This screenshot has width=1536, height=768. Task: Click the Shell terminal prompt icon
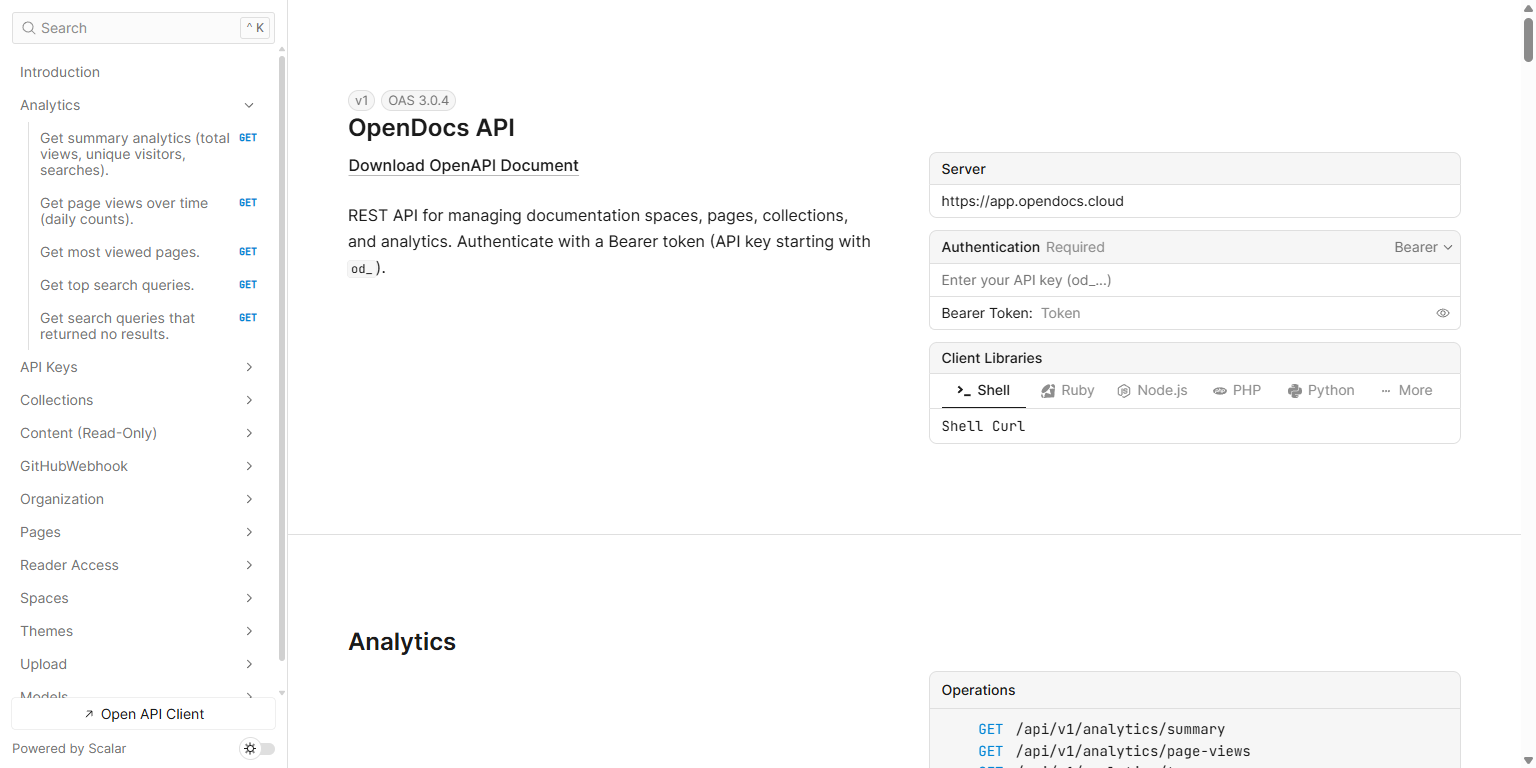pos(964,391)
